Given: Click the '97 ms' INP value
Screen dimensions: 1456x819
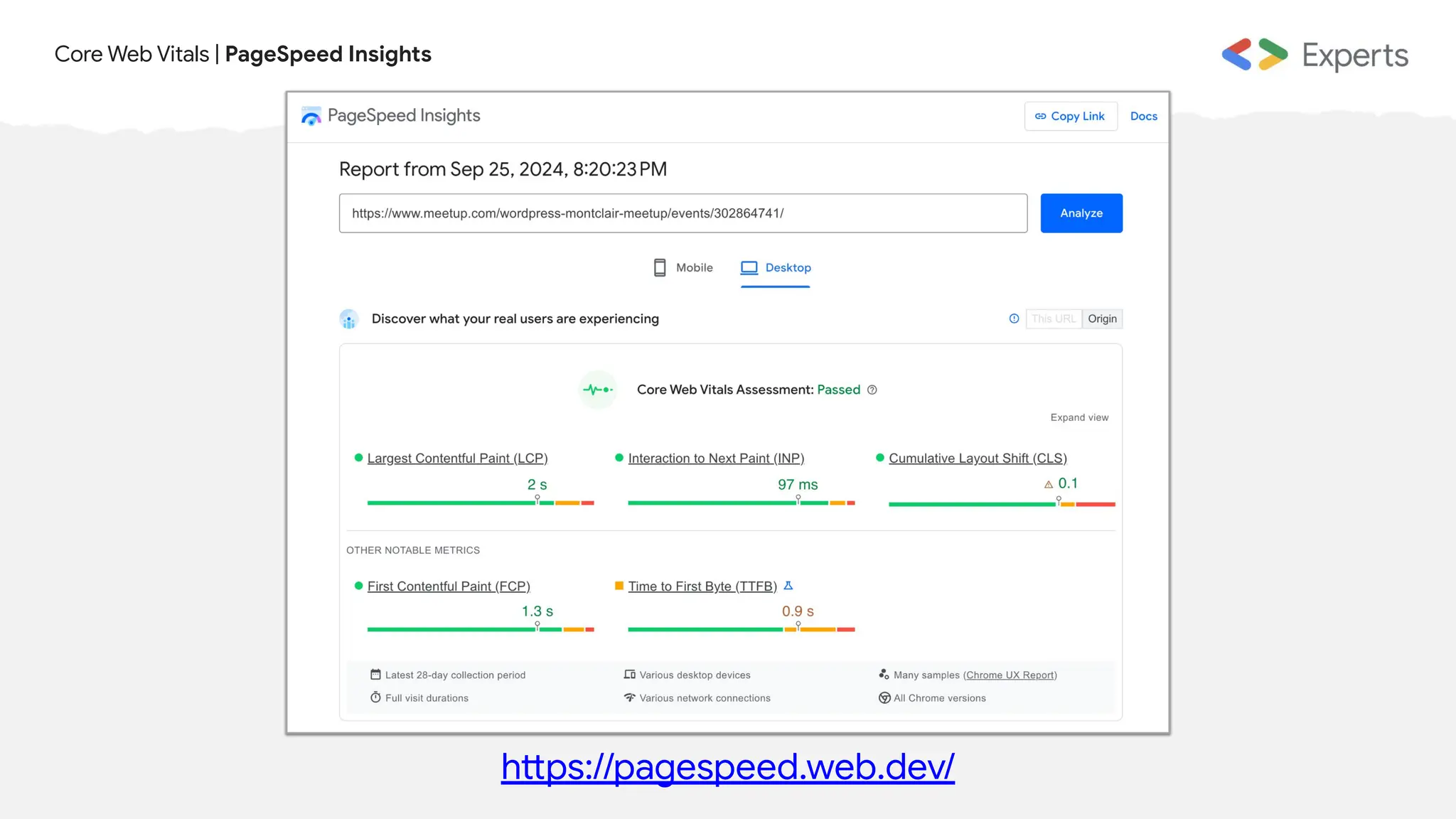Looking at the screenshot, I should [798, 484].
